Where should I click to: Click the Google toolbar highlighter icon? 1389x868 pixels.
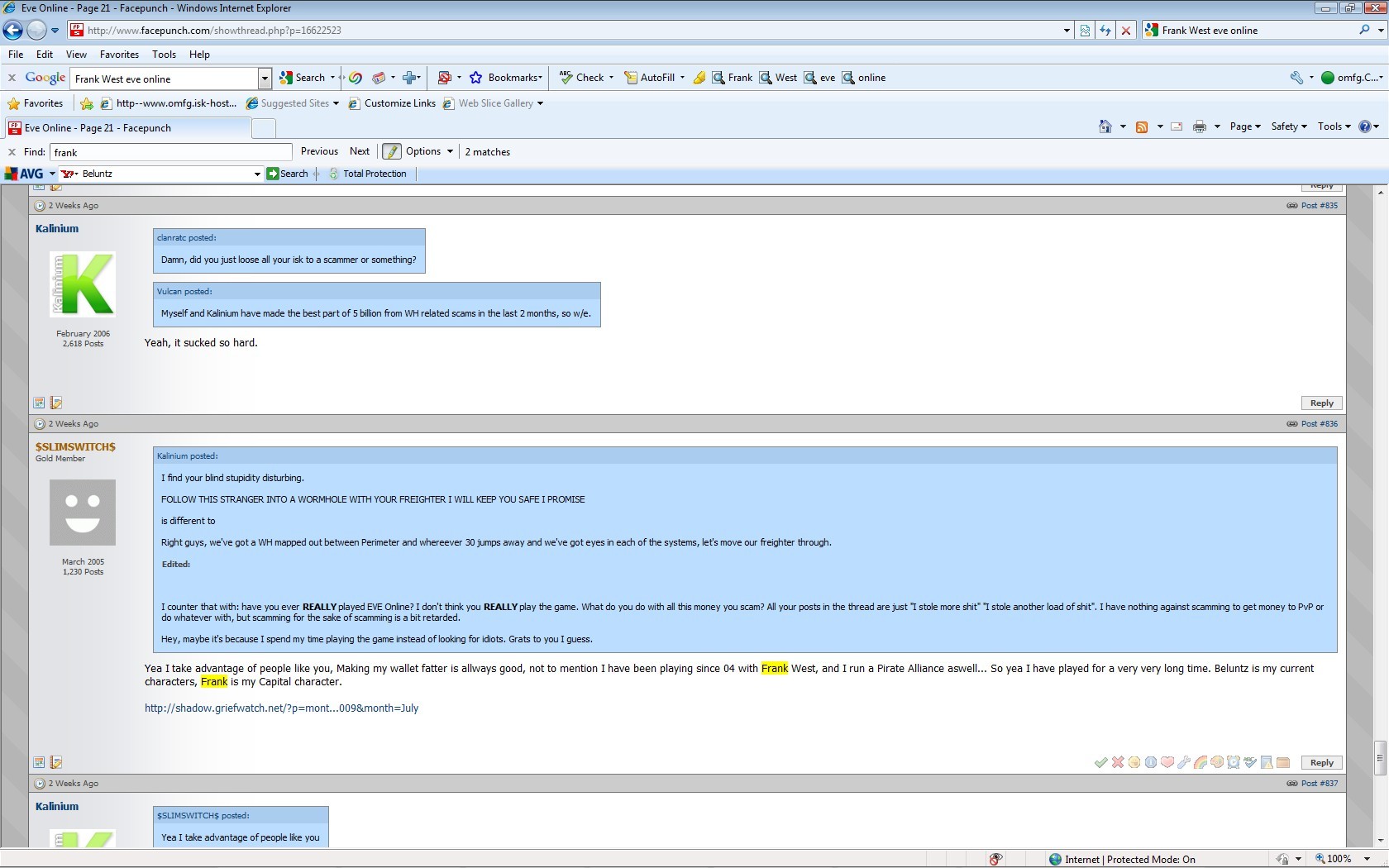pos(699,78)
